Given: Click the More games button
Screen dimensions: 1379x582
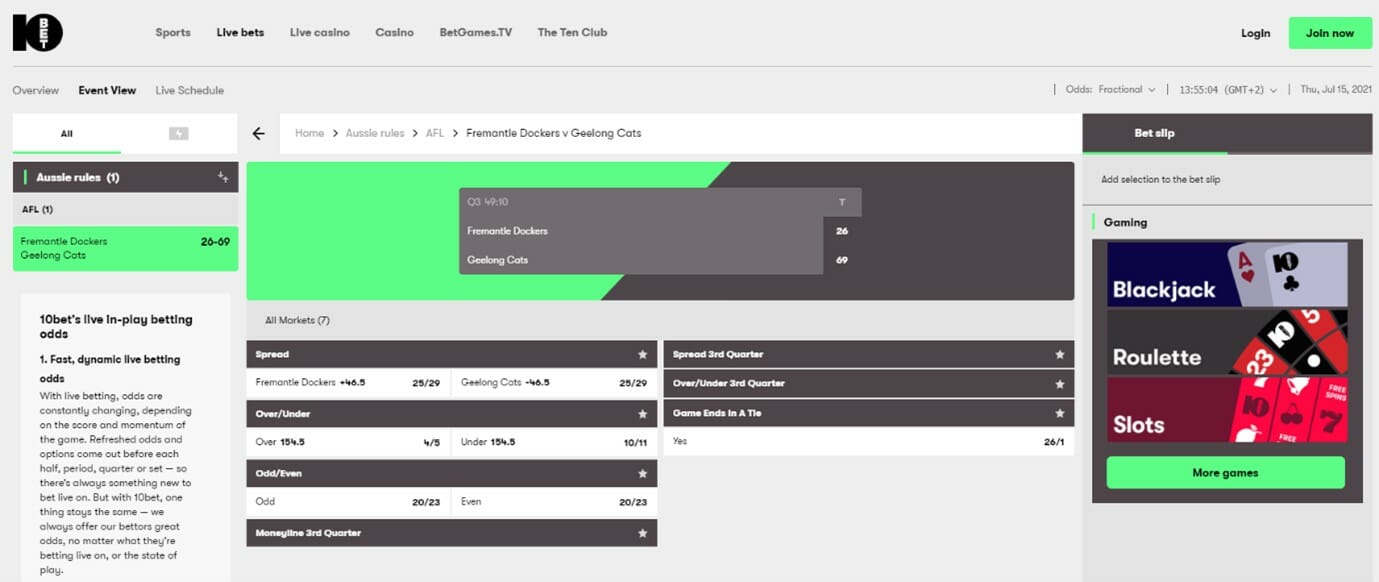Looking at the screenshot, I should point(1225,473).
